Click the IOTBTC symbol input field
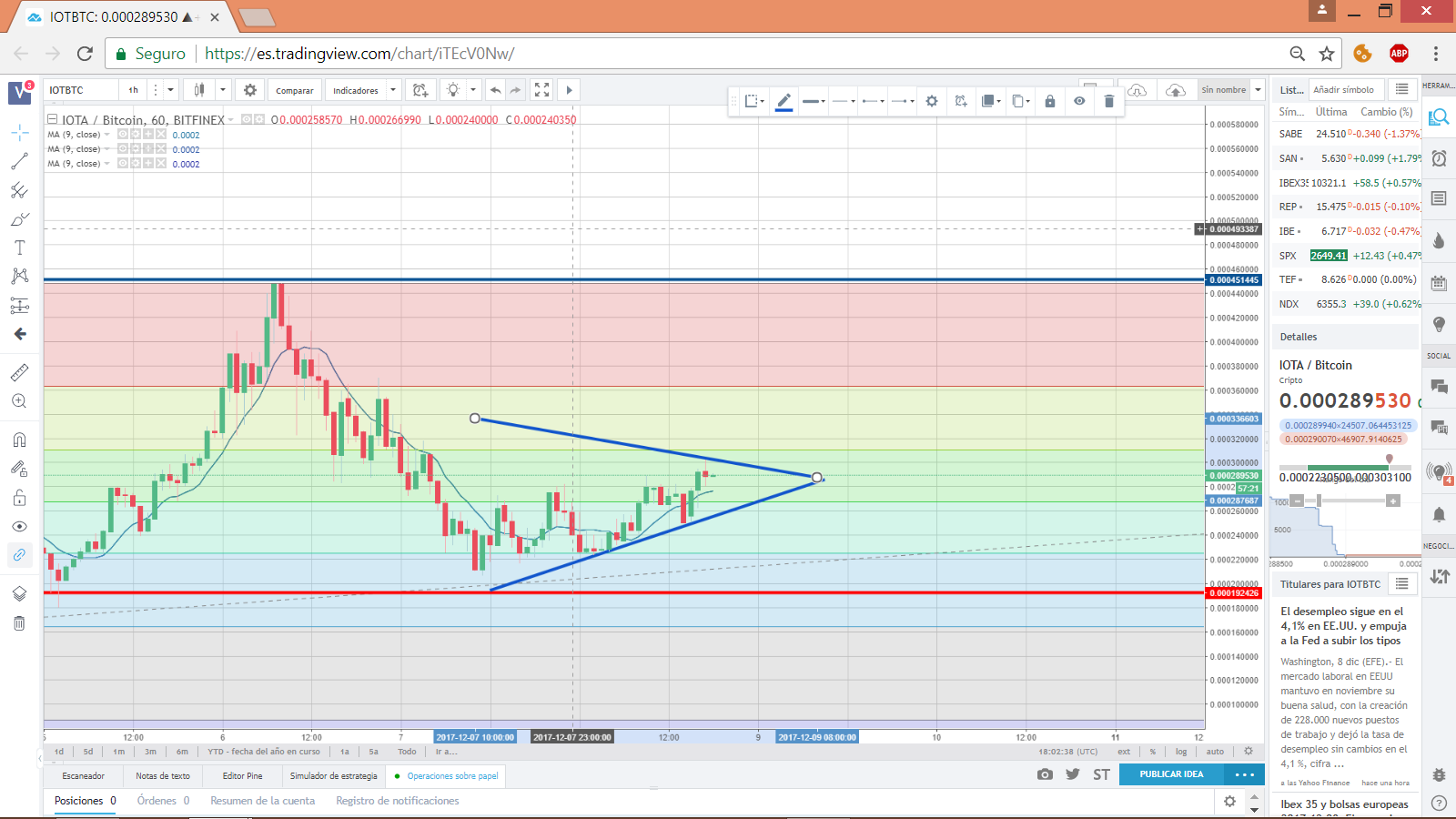1456x819 pixels. click(x=82, y=90)
